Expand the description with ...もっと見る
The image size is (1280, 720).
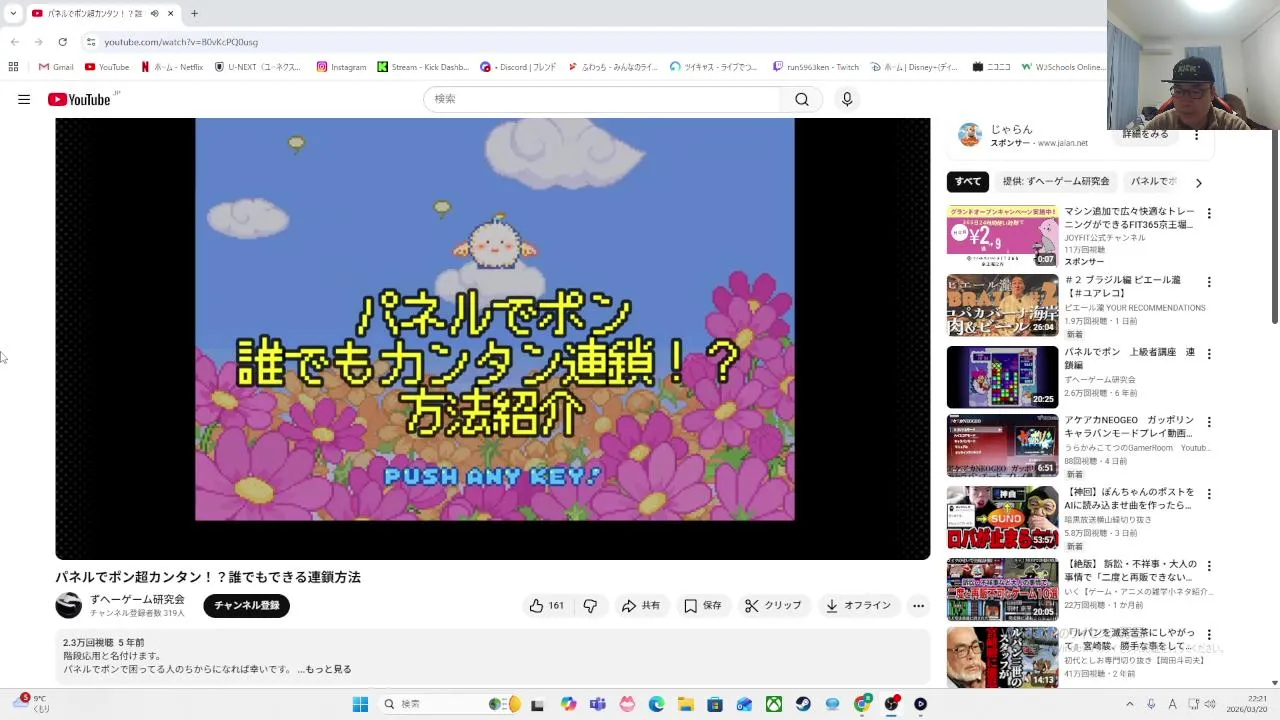[325, 669]
